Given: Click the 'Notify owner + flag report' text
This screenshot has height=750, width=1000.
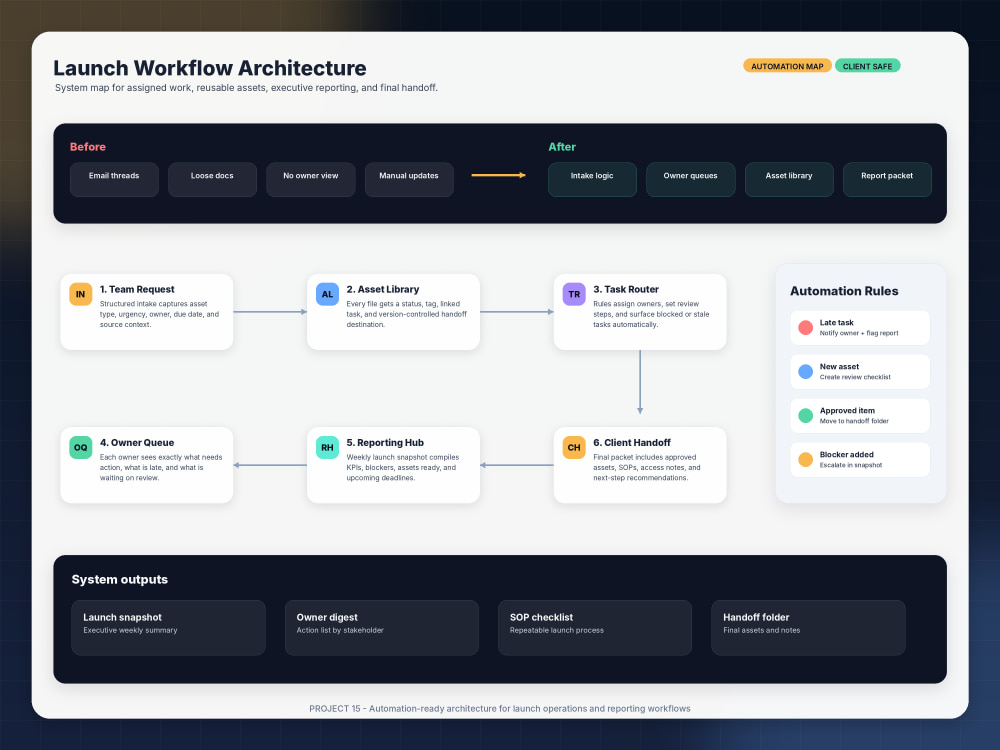Looking at the screenshot, I should [x=858, y=333].
